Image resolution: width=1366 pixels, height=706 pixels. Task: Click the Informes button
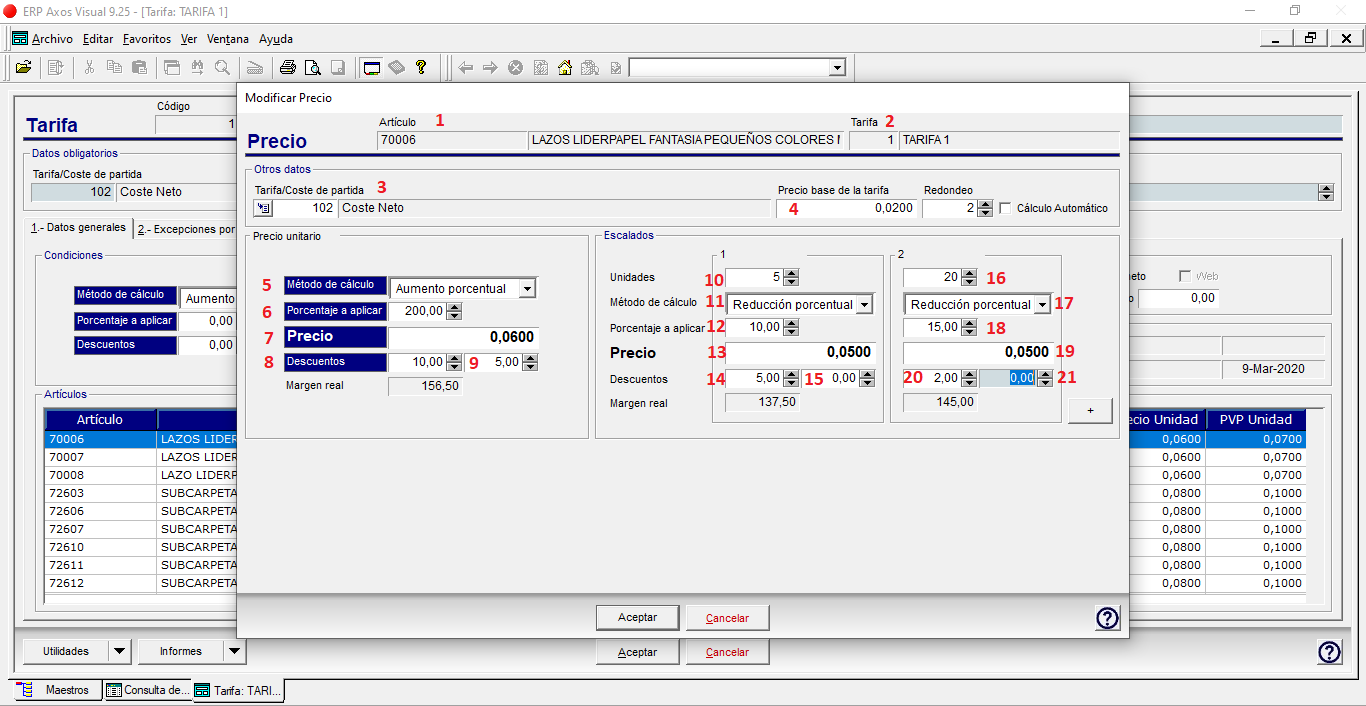click(181, 651)
